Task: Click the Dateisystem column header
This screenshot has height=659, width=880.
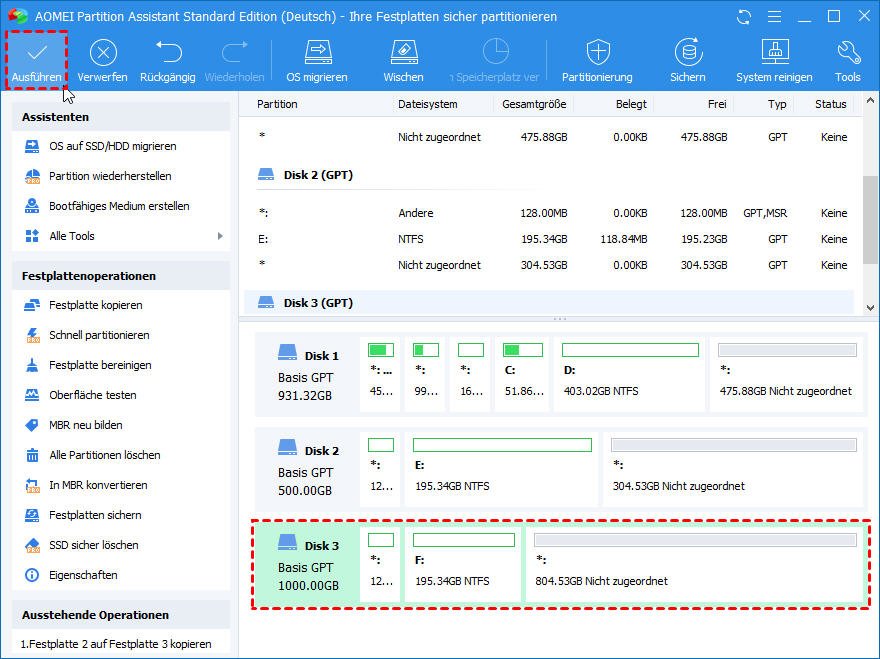Action: coord(427,104)
